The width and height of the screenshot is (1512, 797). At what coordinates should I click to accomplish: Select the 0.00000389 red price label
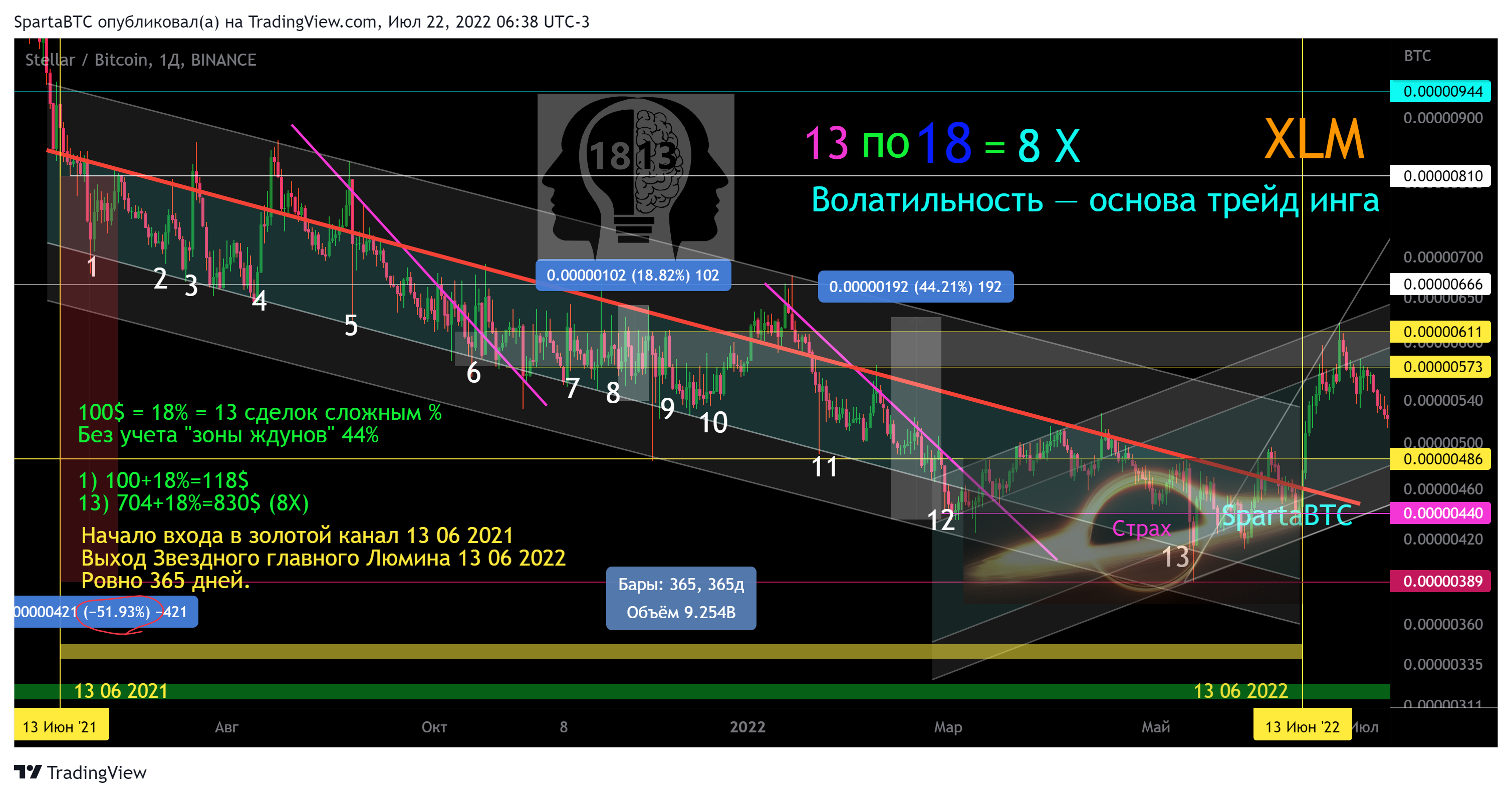[x=1440, y=582]
